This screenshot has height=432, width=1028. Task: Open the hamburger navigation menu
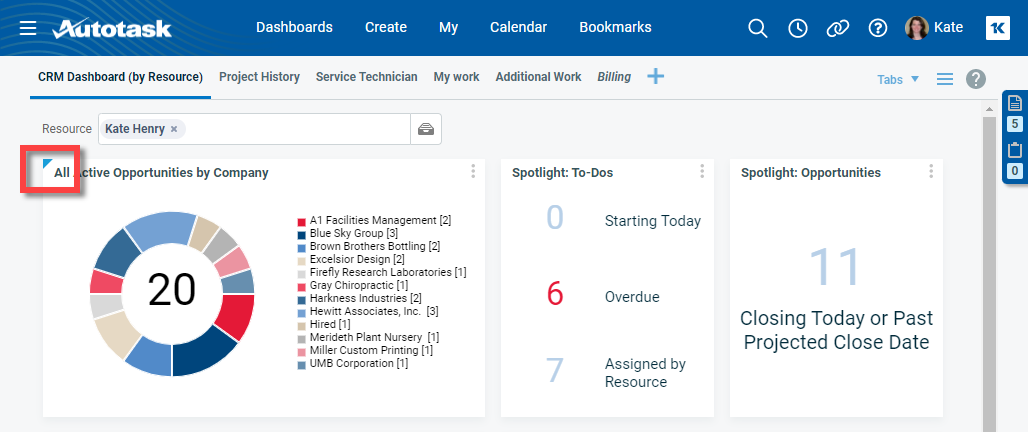click(x=28, y=28)
